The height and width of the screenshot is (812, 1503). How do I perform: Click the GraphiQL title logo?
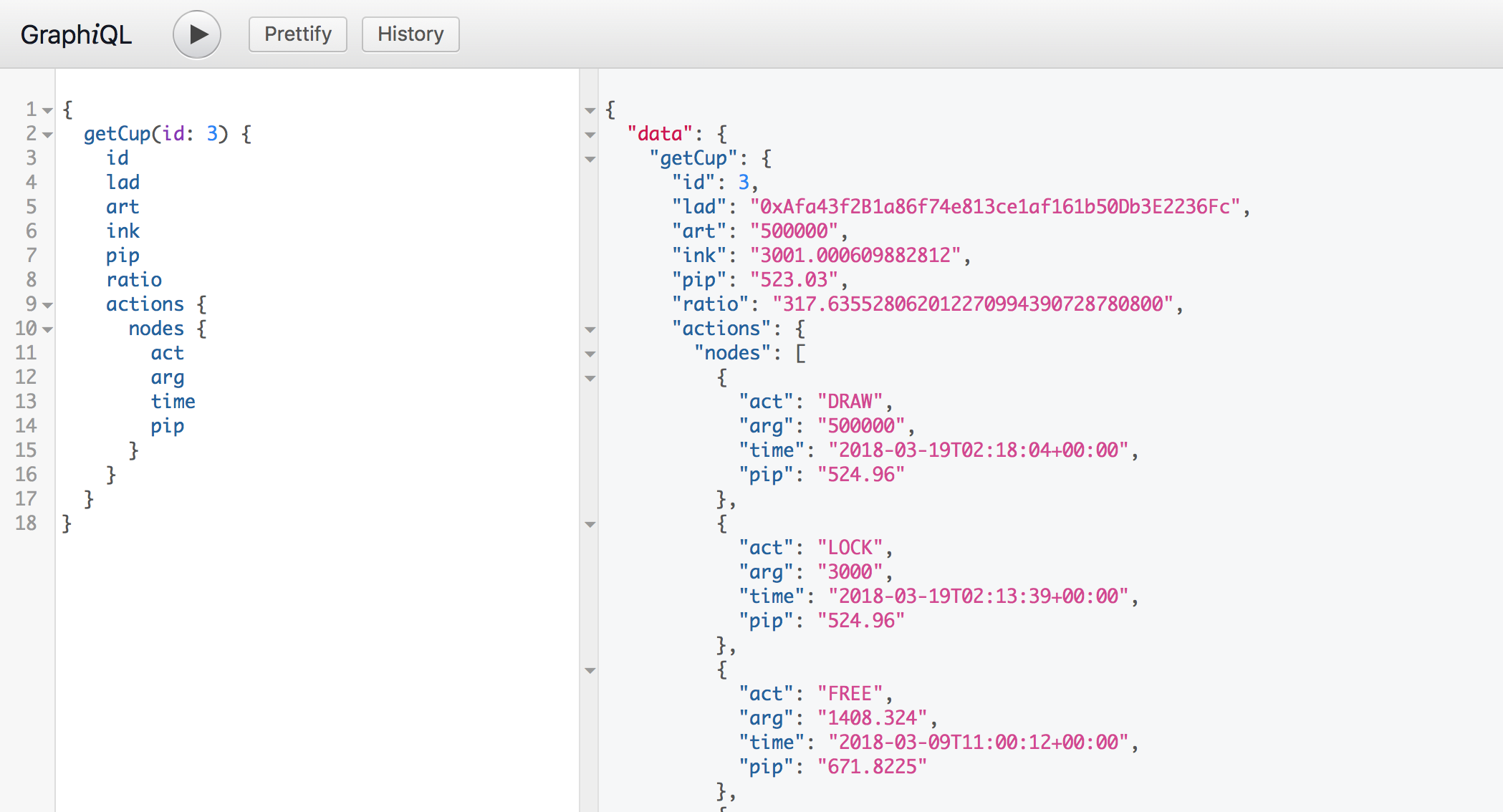coord(76,34)
